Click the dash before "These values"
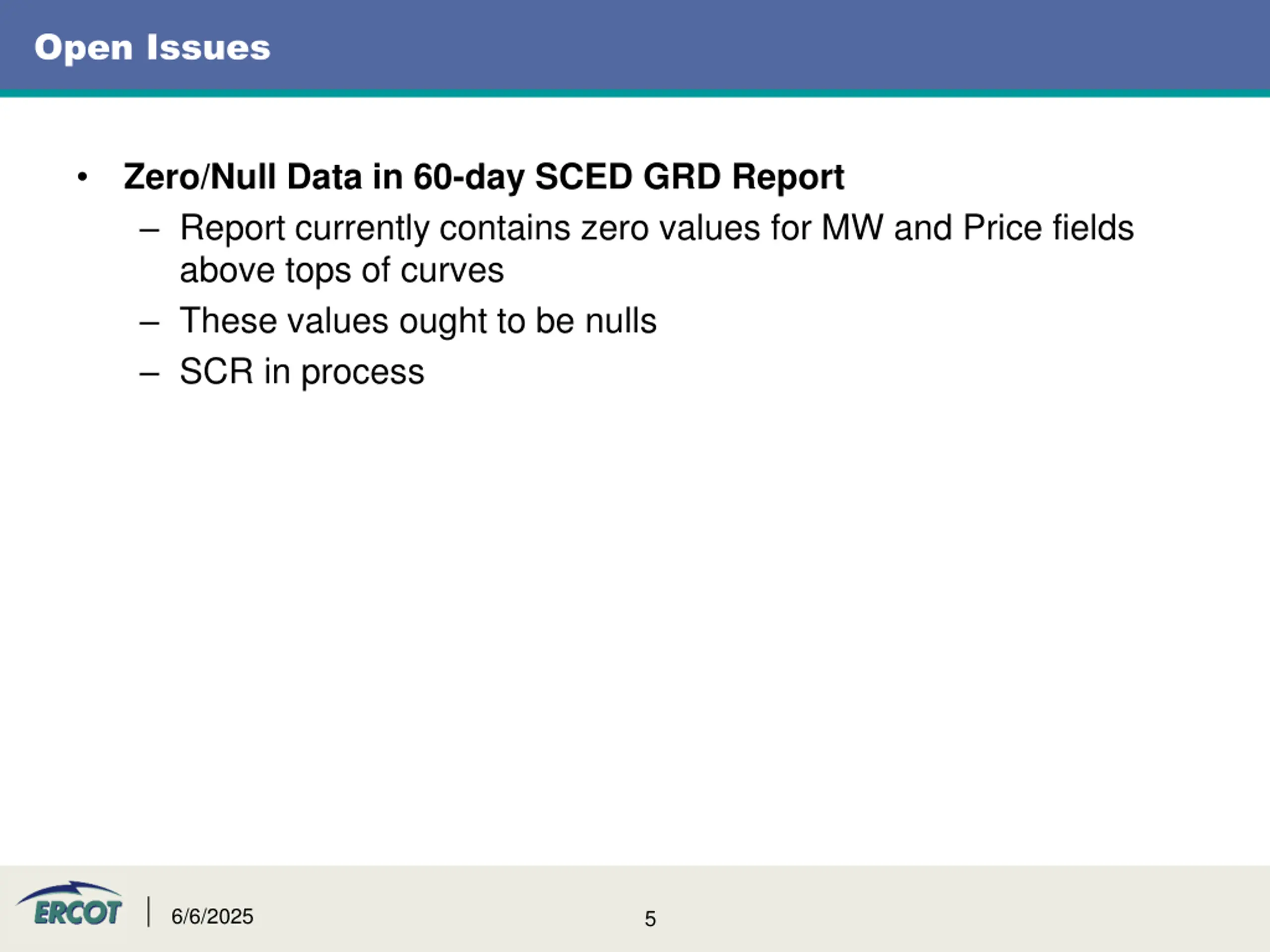1270x952 pixels. pos(149,323)
